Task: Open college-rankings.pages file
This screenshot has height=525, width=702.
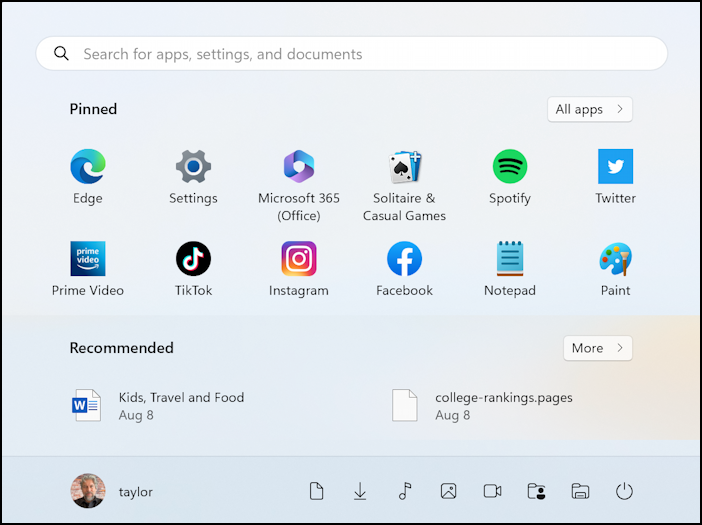Action: coord(482,405)
